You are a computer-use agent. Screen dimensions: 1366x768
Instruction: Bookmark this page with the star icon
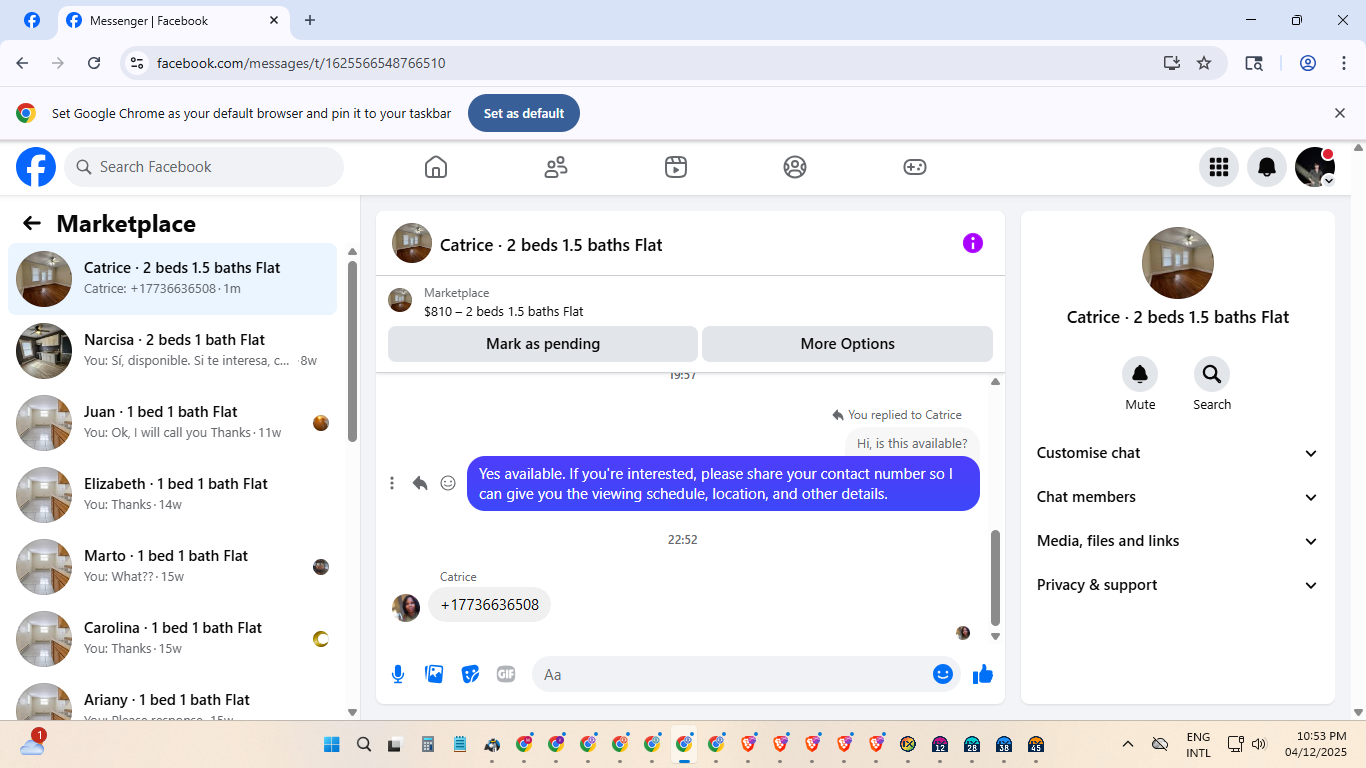[1204, 63]
